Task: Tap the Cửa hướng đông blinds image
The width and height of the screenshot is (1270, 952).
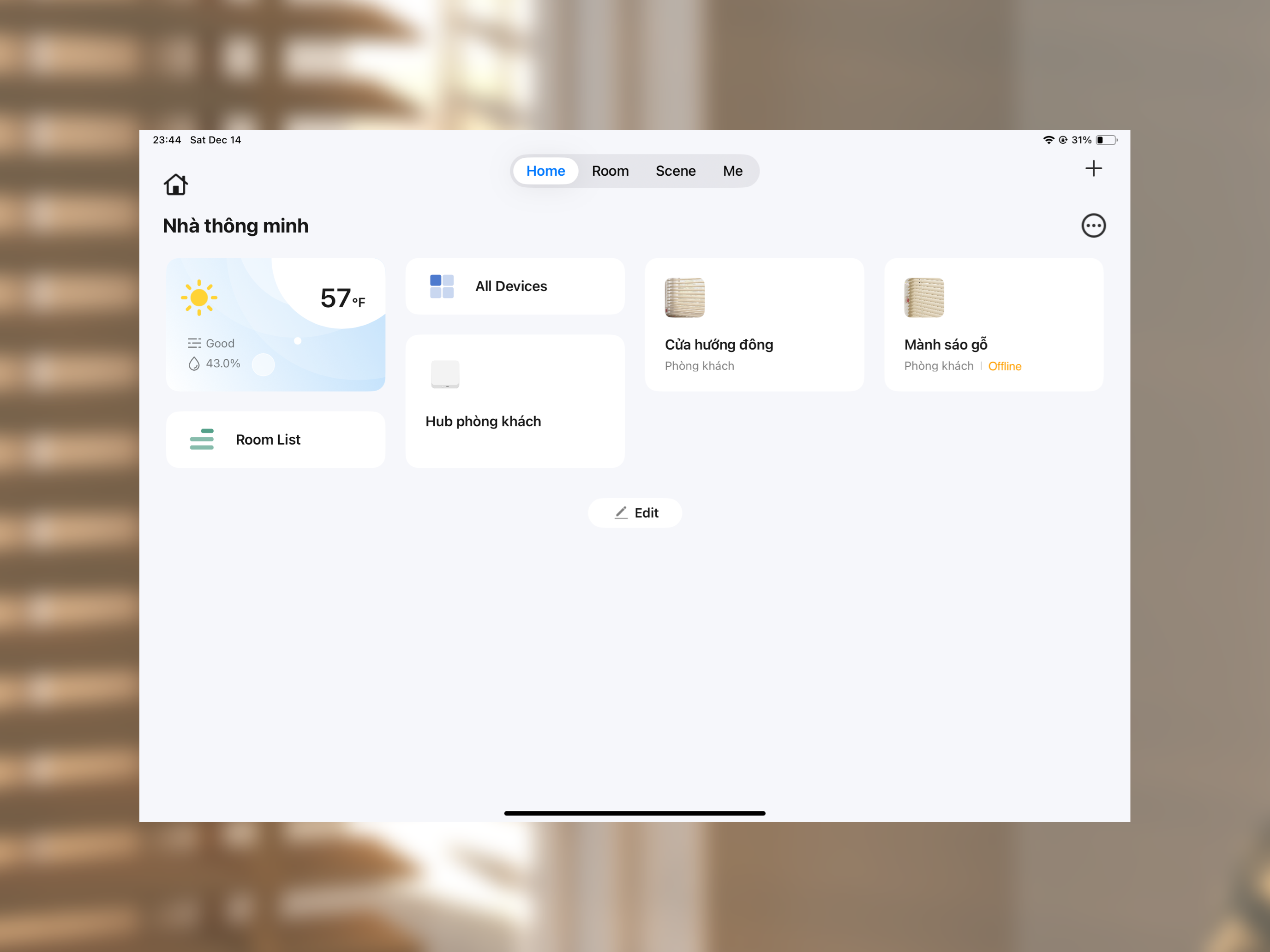Action: pos(684,297)
